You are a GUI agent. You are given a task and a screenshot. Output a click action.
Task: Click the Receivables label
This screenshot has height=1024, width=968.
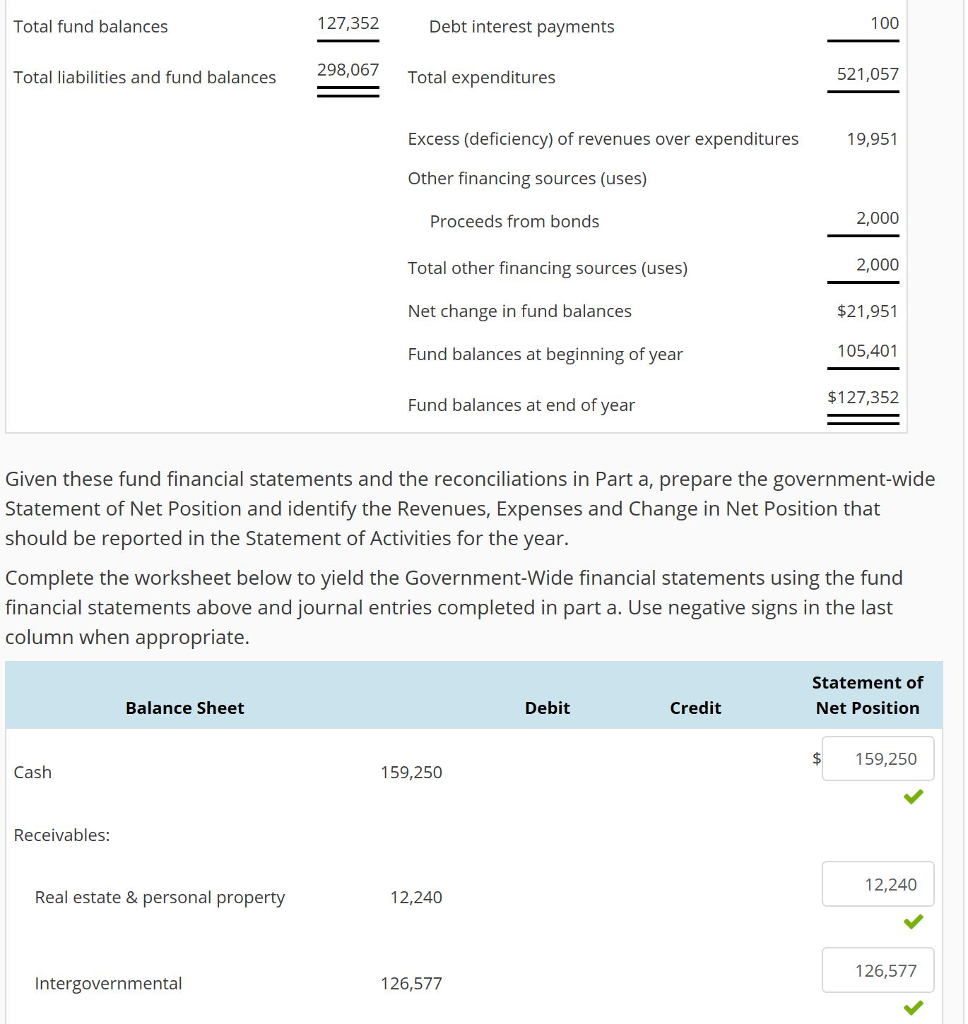pos(62,835)
